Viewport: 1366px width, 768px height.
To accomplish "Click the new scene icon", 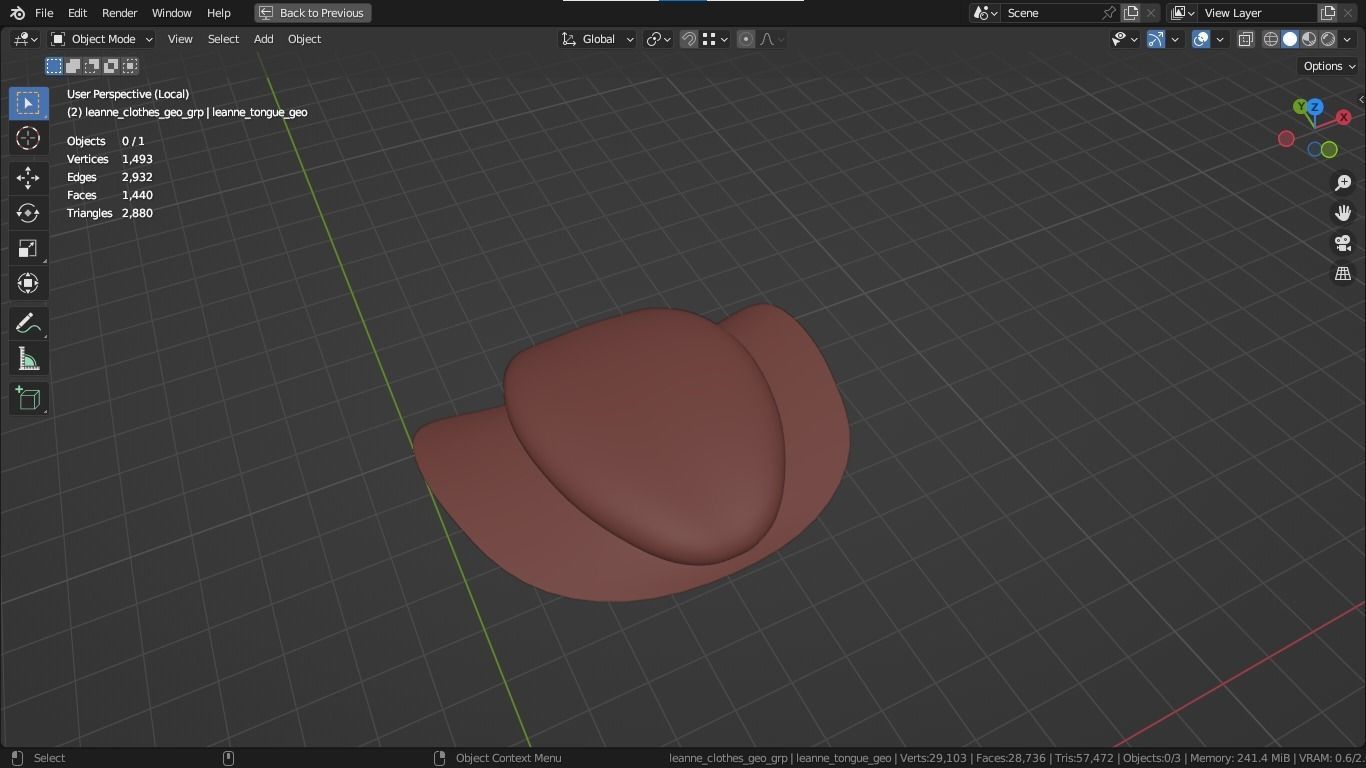I will 1131,13.
